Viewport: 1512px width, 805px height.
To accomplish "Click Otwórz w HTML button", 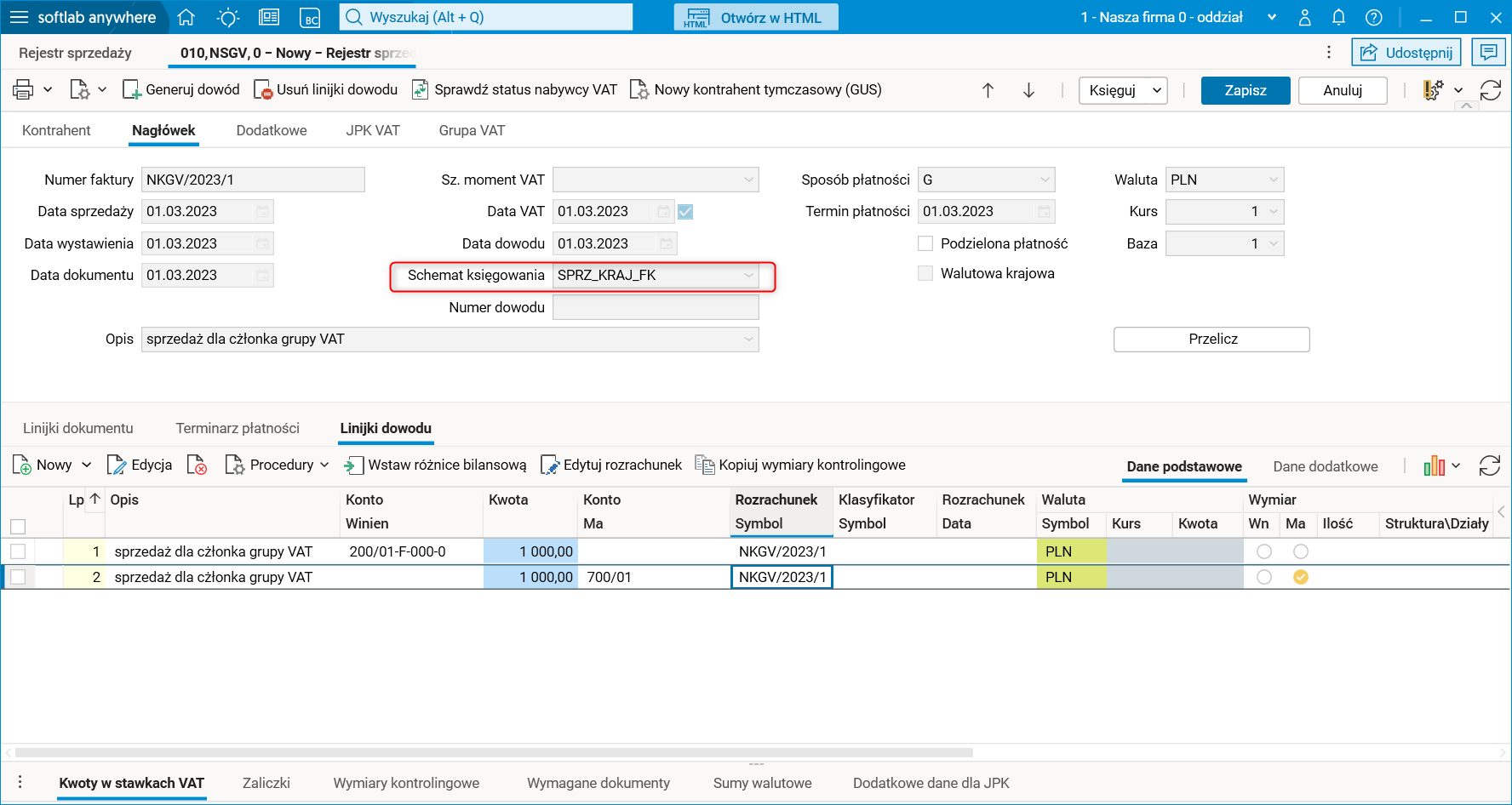I will coord(756,17).
